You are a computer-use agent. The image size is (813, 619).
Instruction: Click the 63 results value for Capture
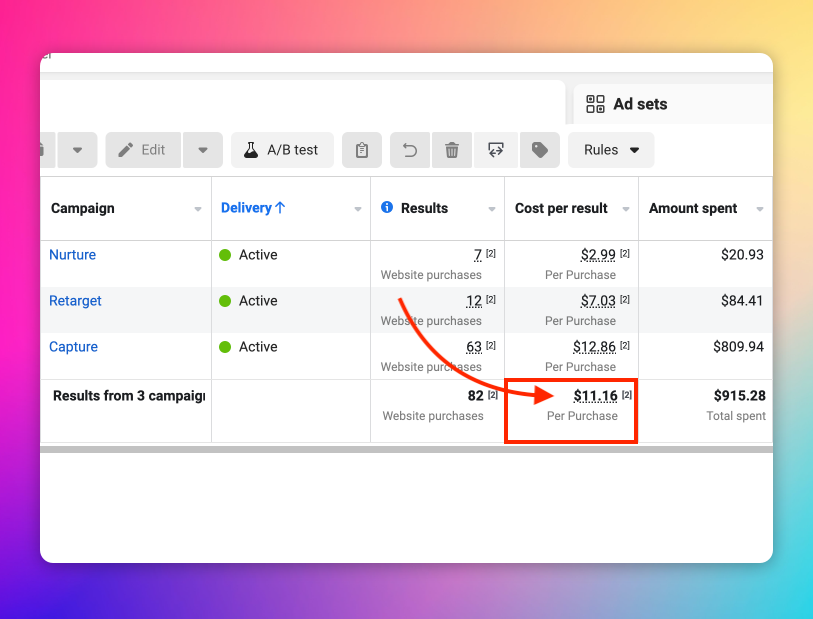tap(474, 347)
